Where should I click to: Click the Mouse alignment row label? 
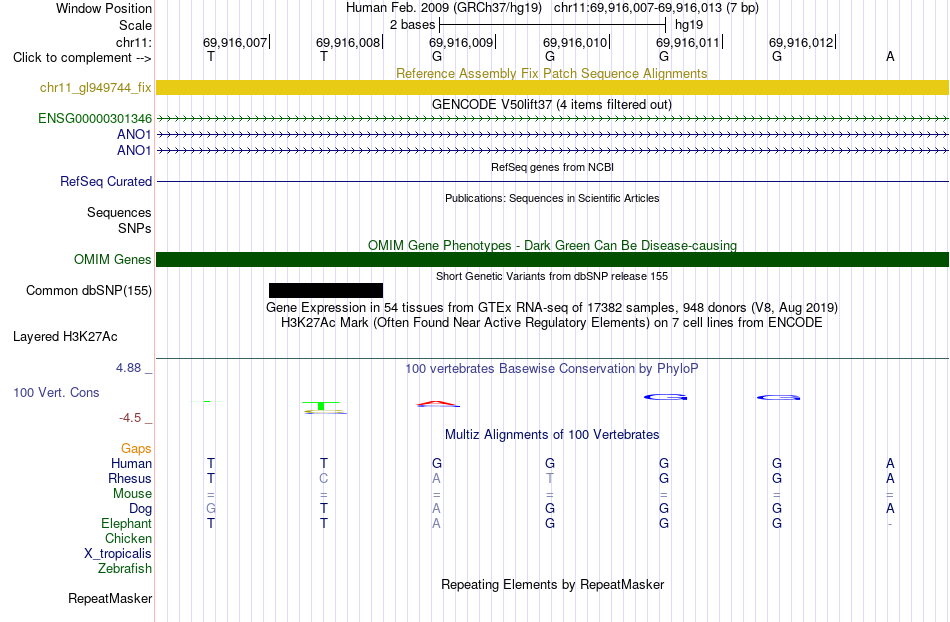click(132, 494)
